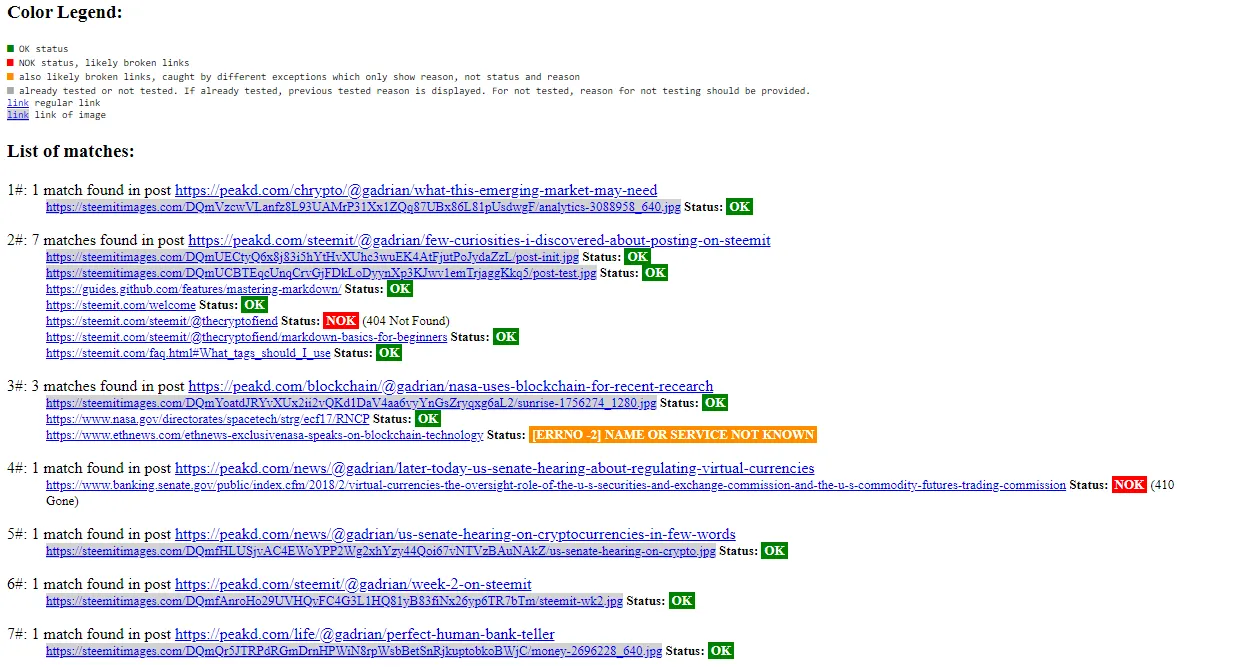The width and height of the screenshot is (1247, 667).
Task: Click the orange broken-links swatch in legend
Action: pyautogui.click(x=11, y=76)
